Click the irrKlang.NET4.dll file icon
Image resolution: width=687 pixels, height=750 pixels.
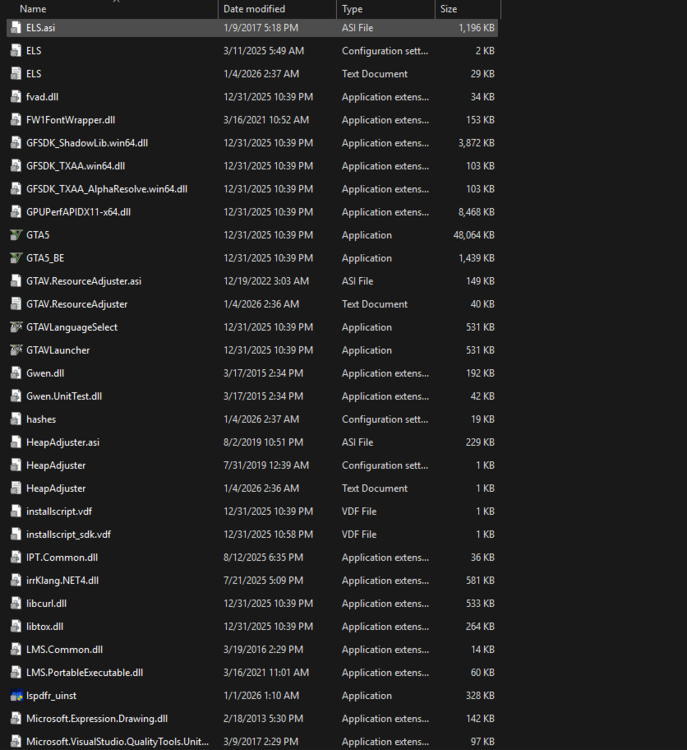click(16, 580)
